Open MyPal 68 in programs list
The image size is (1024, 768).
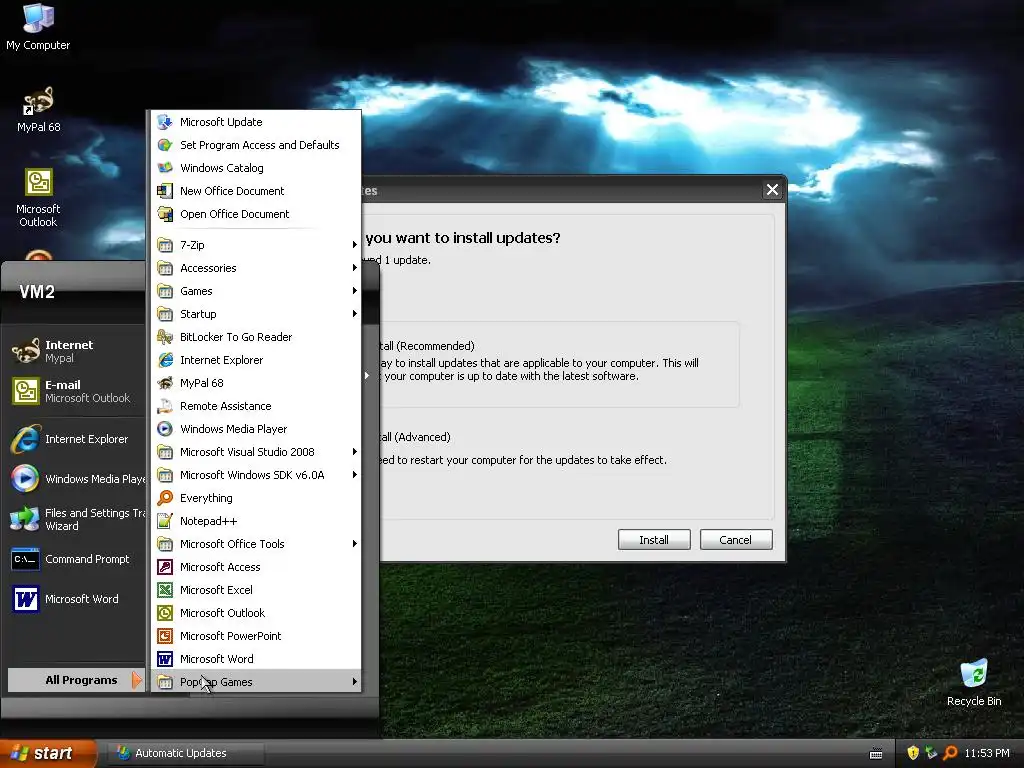click(255, 383)
